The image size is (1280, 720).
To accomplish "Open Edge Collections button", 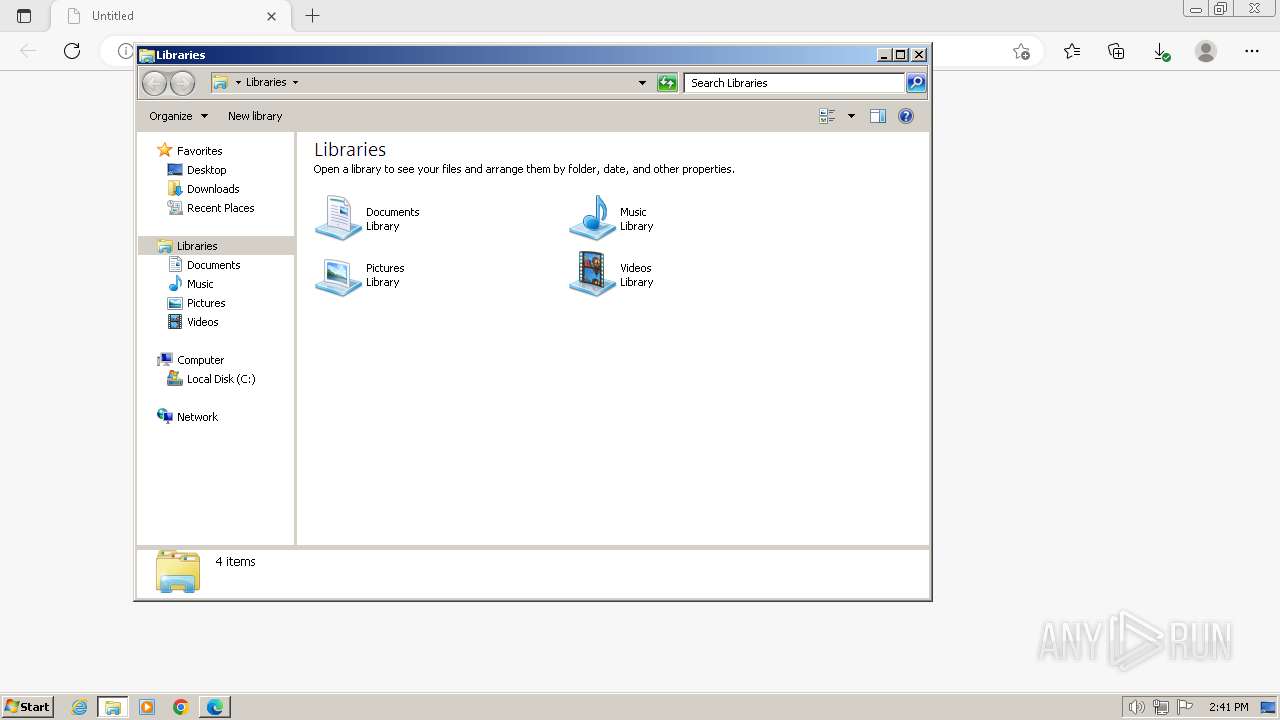I will [1116, 51].
